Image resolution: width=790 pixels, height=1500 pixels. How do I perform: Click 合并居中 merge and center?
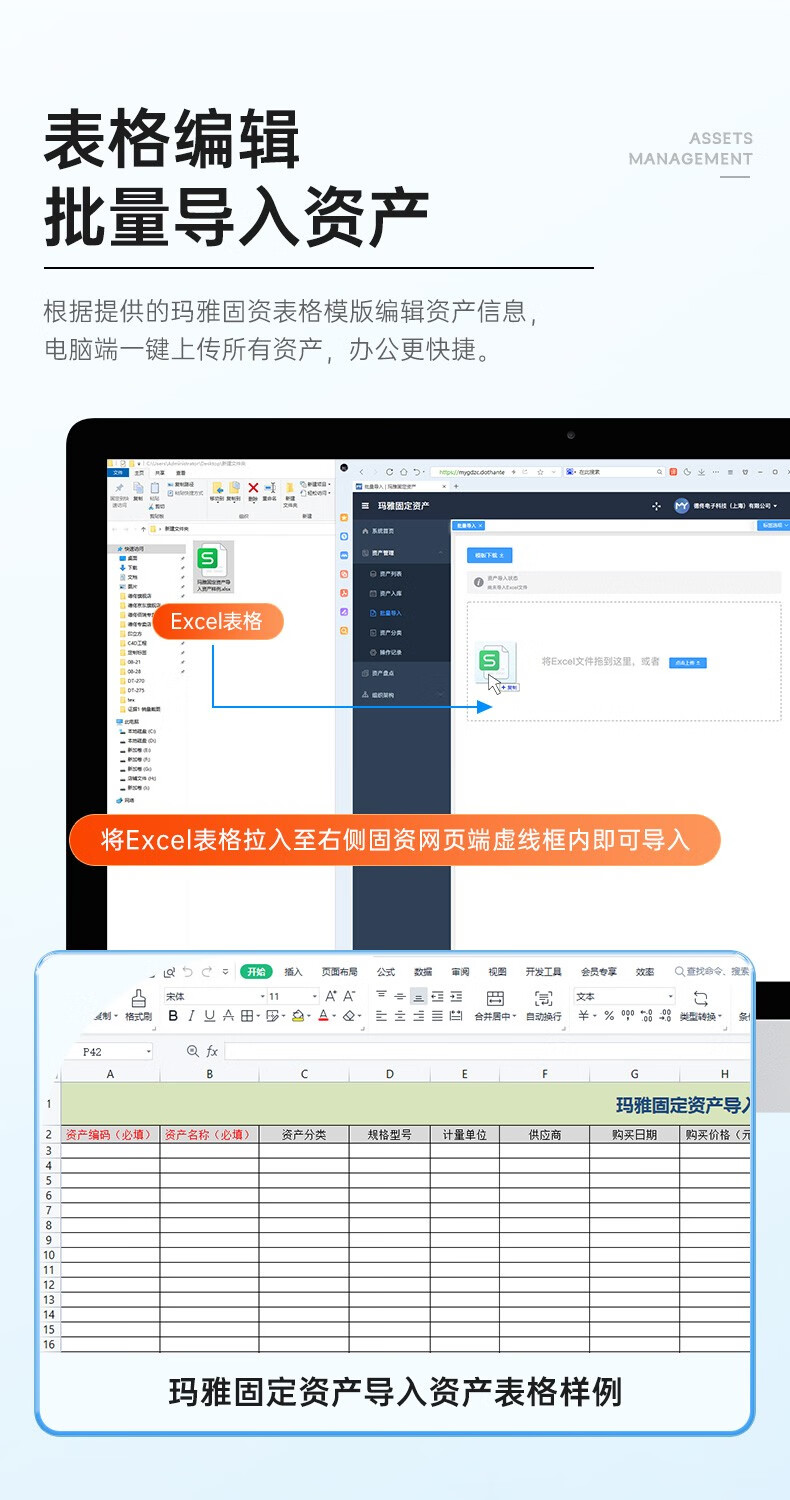click(495, 1005)
